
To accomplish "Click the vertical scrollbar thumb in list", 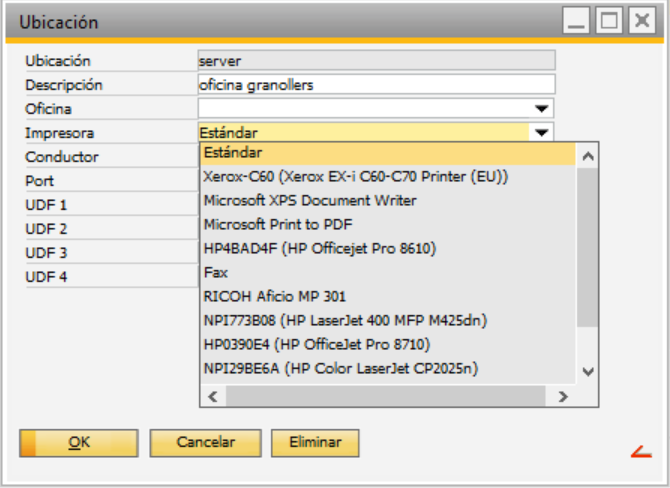I will point(588,247).
